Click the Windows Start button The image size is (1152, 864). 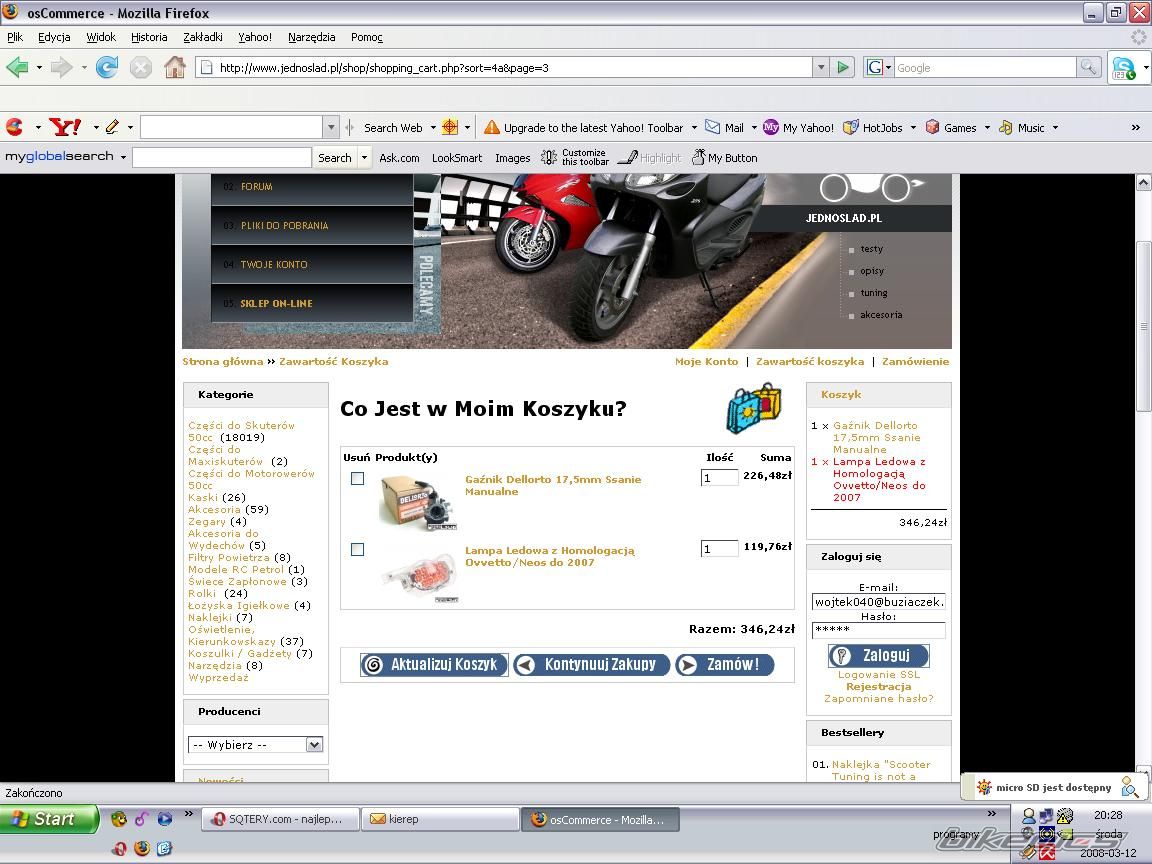[x=49, y=819]
